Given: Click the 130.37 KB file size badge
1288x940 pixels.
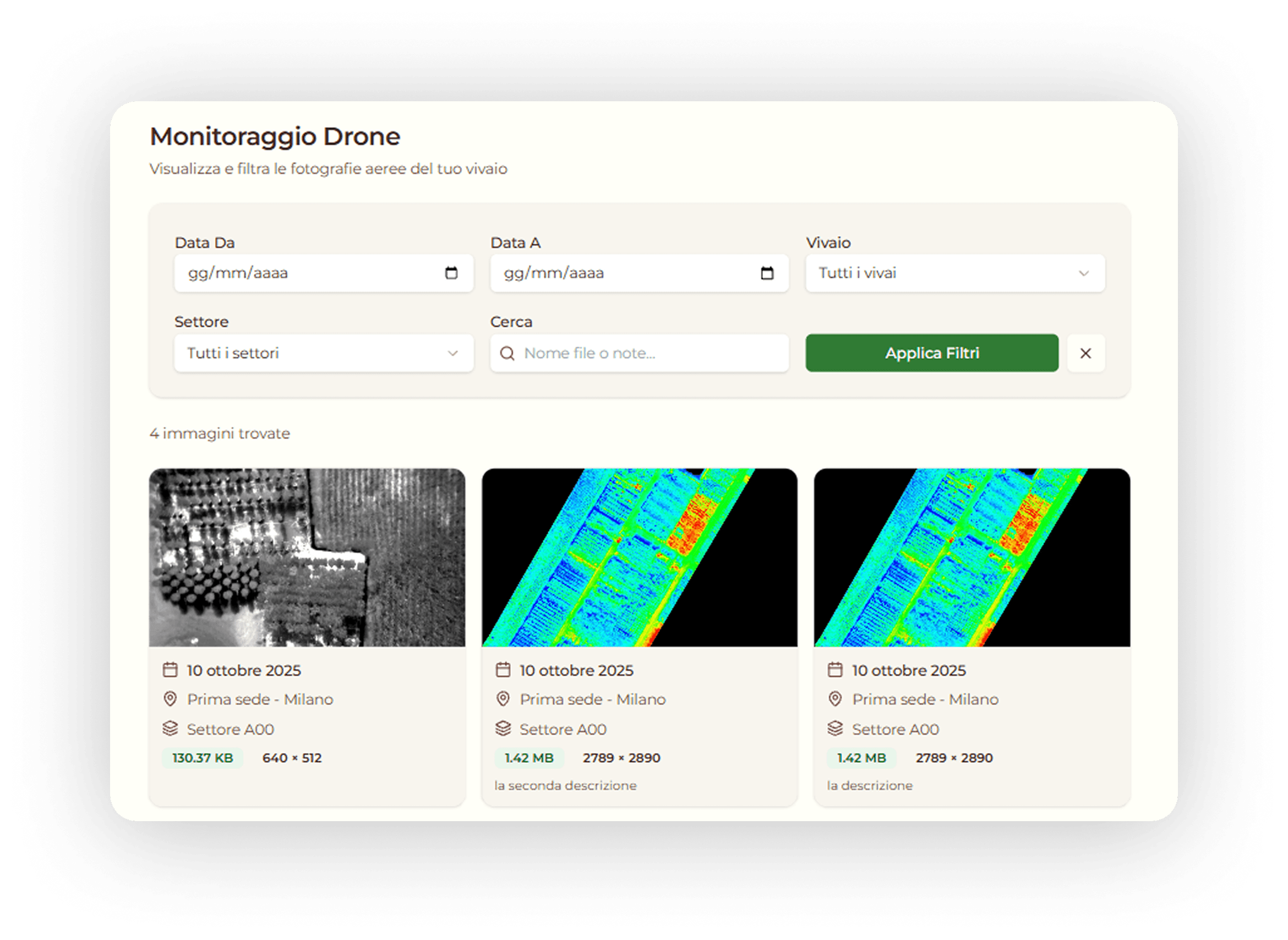Looking at the screenshot, I should (x=203, y=758).
